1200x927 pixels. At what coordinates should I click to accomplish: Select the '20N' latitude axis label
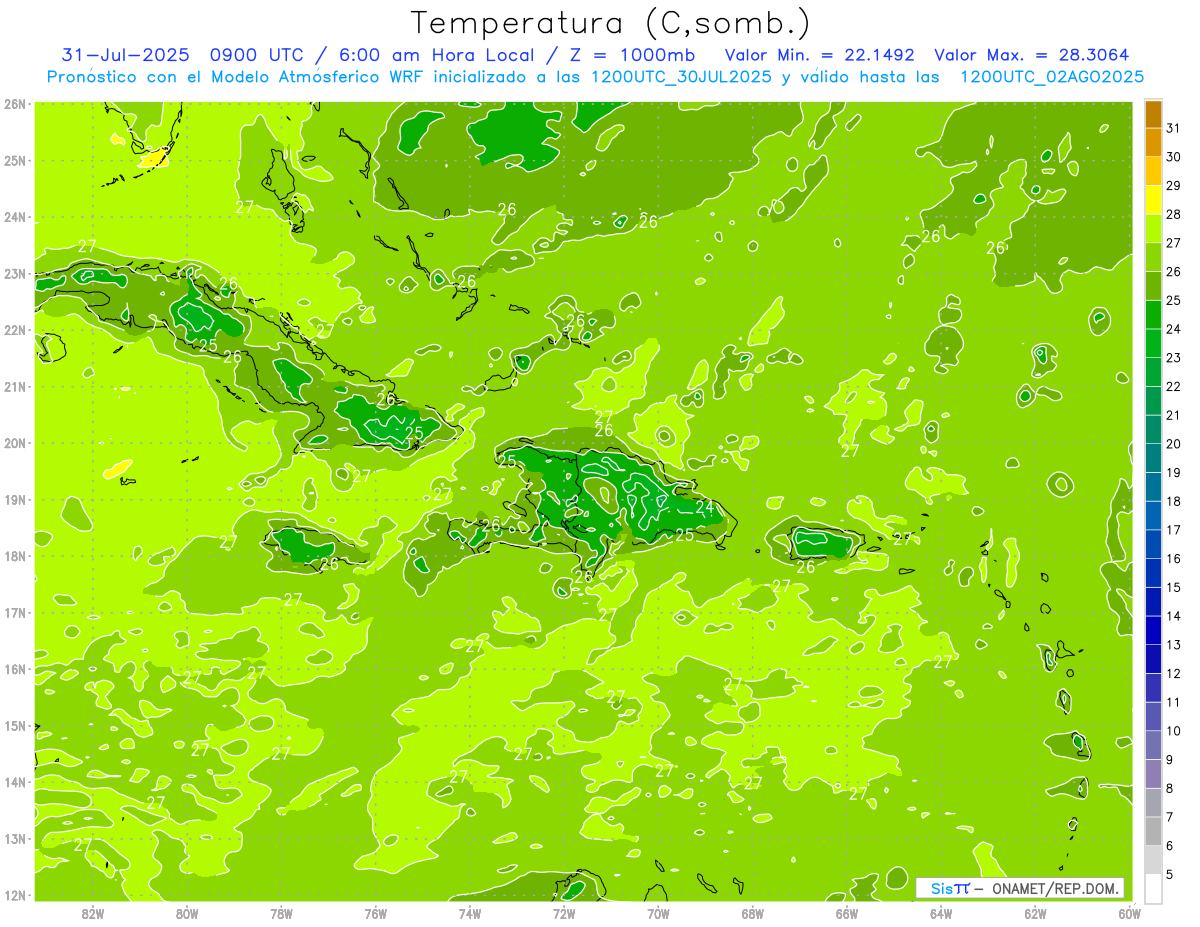point(14,443)
